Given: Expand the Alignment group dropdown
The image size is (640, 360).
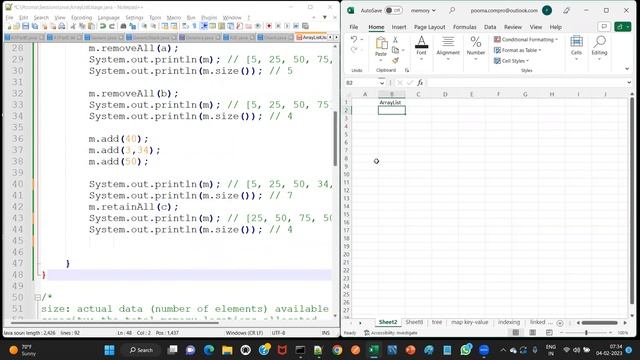Looking at the screenshot, I should [448, 59].
